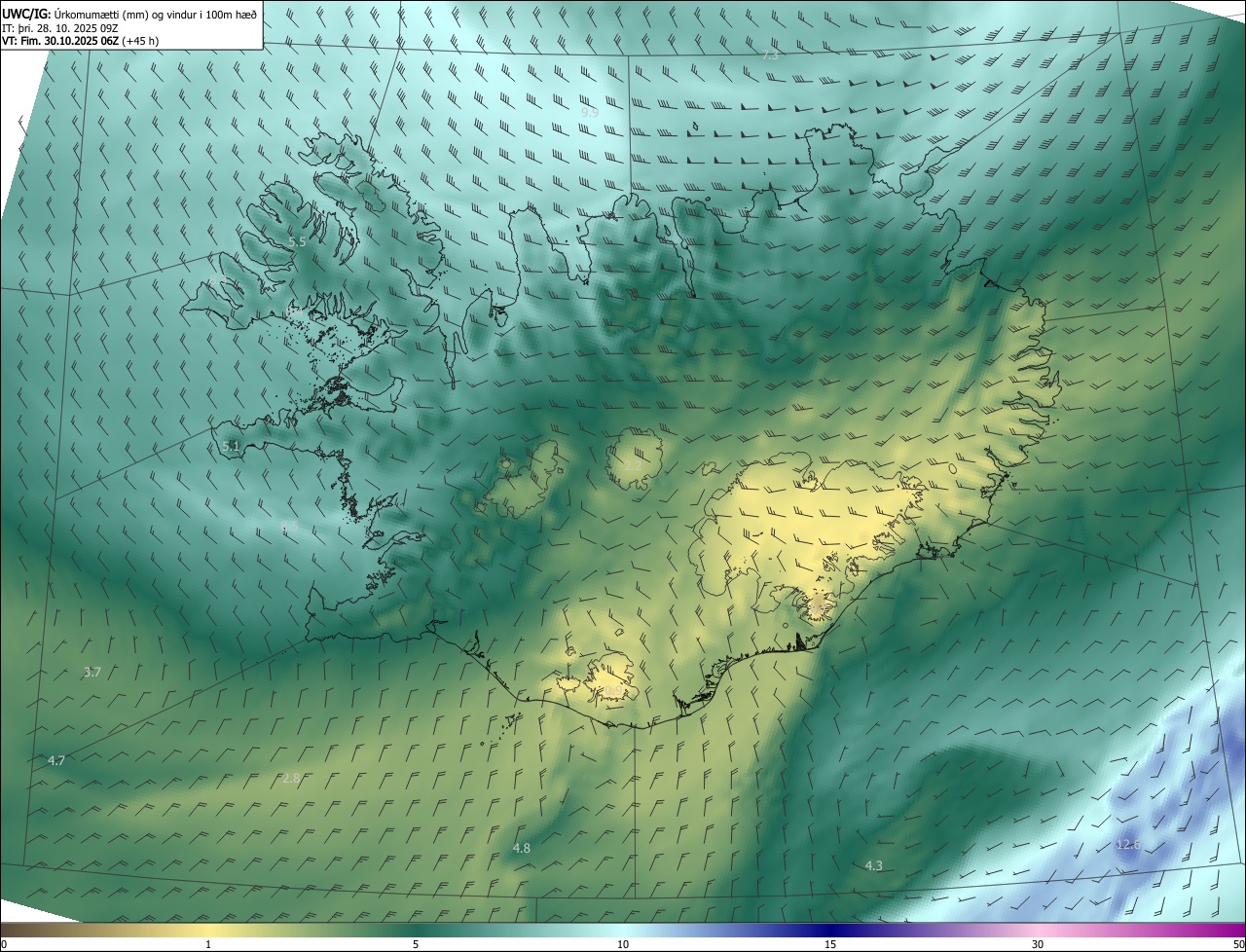Click the colorbar tick label 10

pyautogui.click(x=623, y=944)
